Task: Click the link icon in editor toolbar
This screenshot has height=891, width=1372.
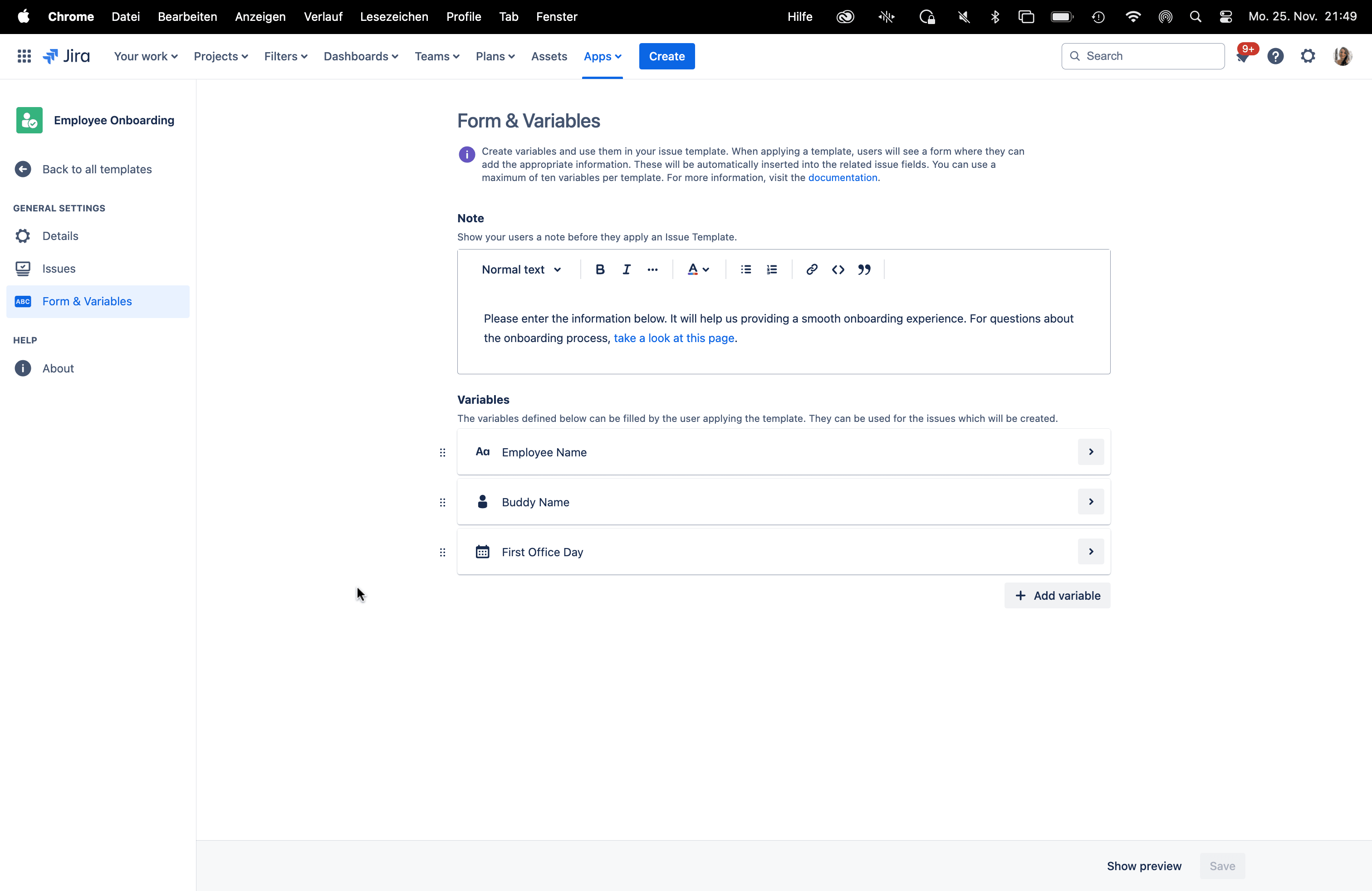Action: [812, 269]
